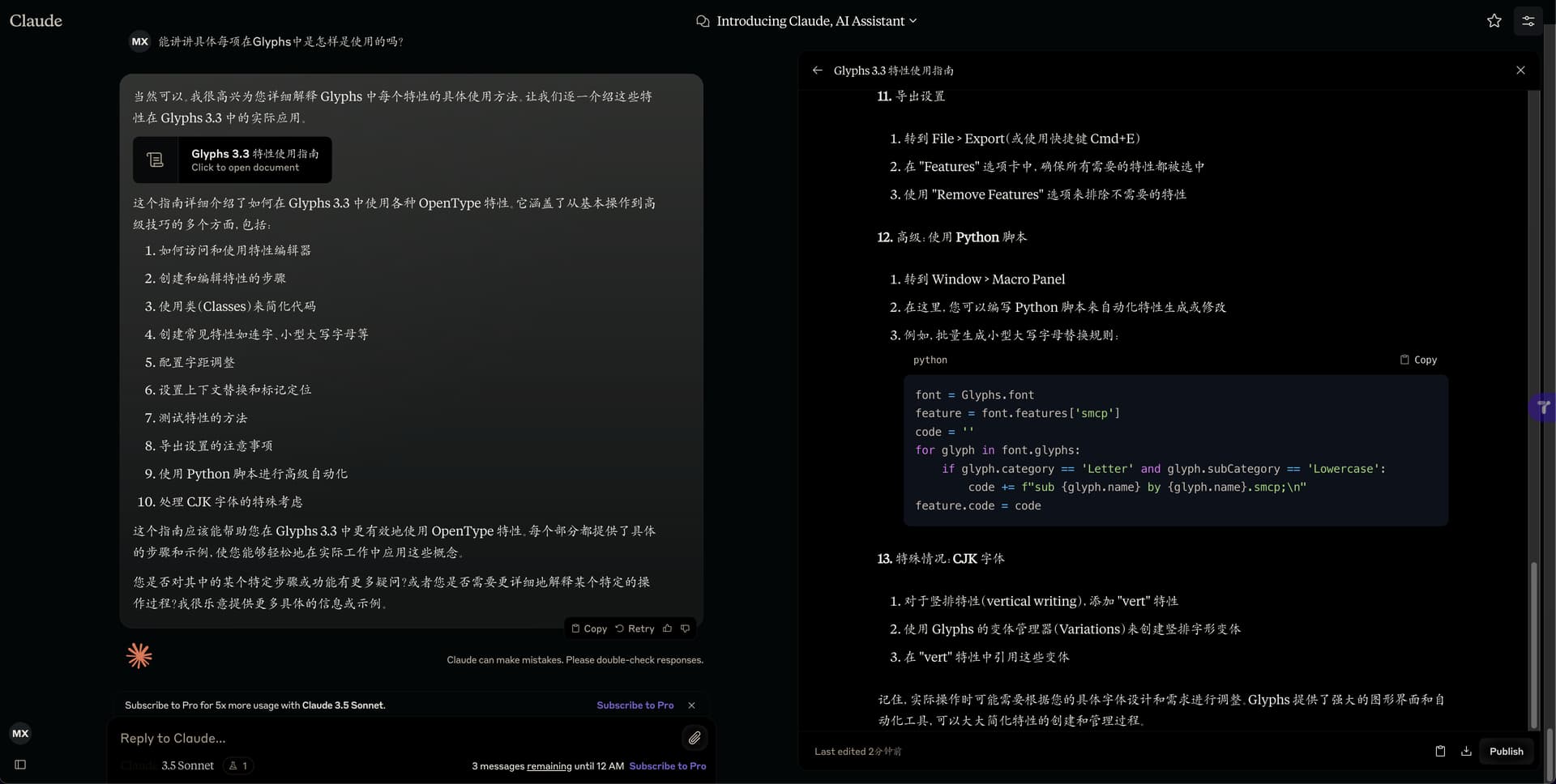Viewport: 1556px width, 784px height.
Task: Give the response a thumbs up
Action: tap(667, 628)
